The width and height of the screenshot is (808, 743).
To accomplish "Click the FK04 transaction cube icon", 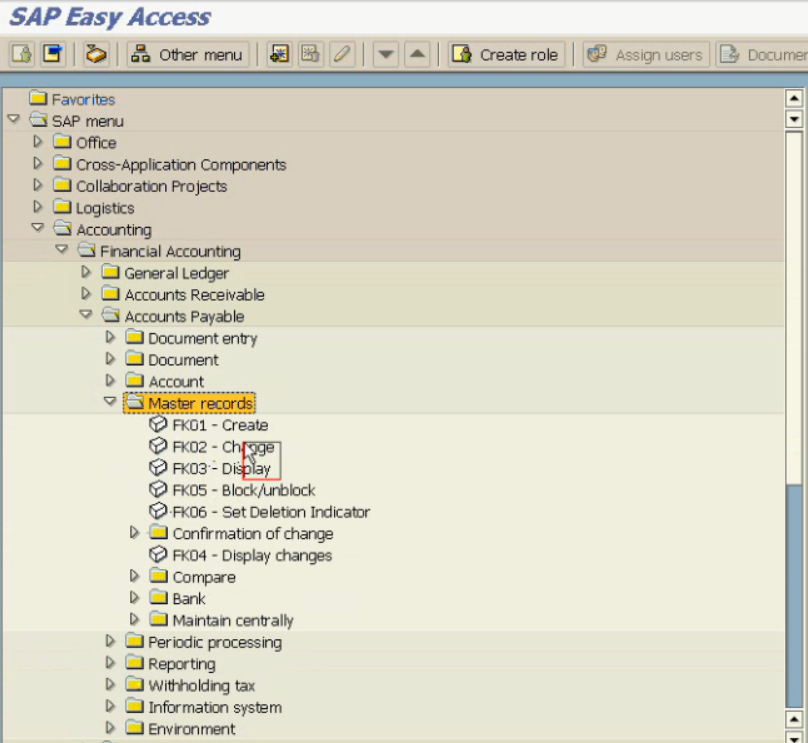I will pos(158,554).
